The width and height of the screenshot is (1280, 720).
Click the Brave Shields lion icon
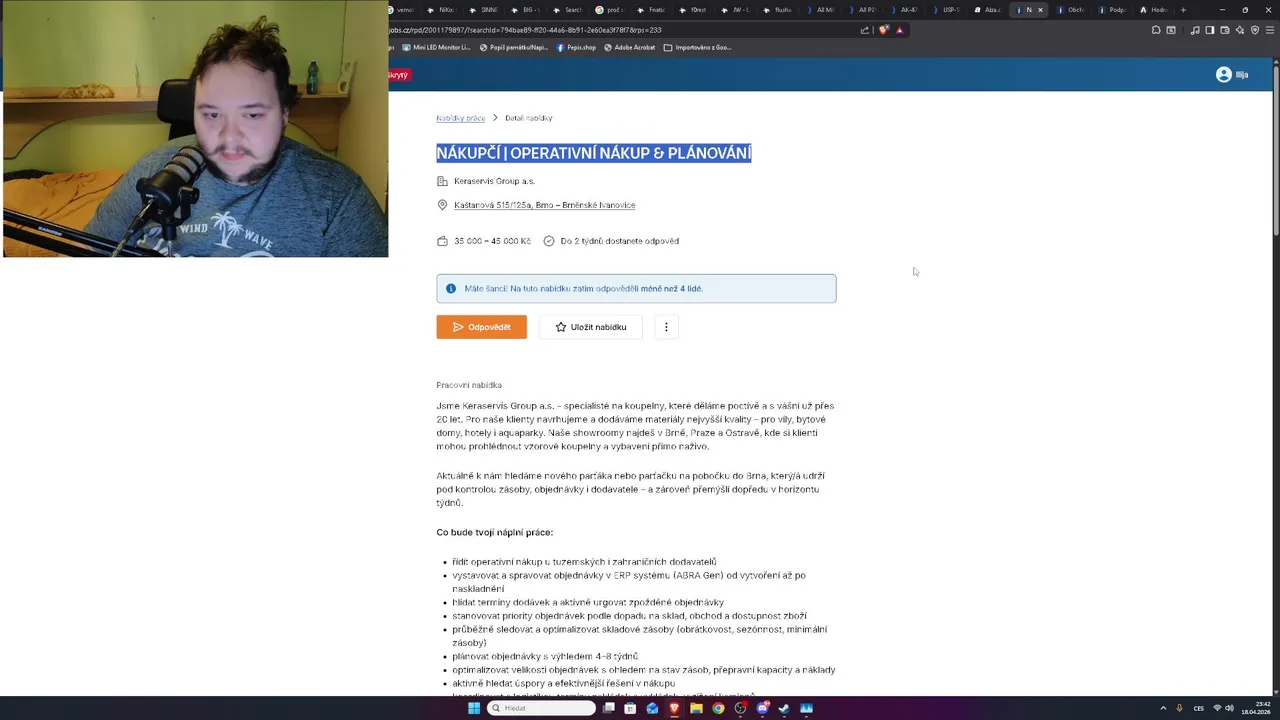[883, 30]
